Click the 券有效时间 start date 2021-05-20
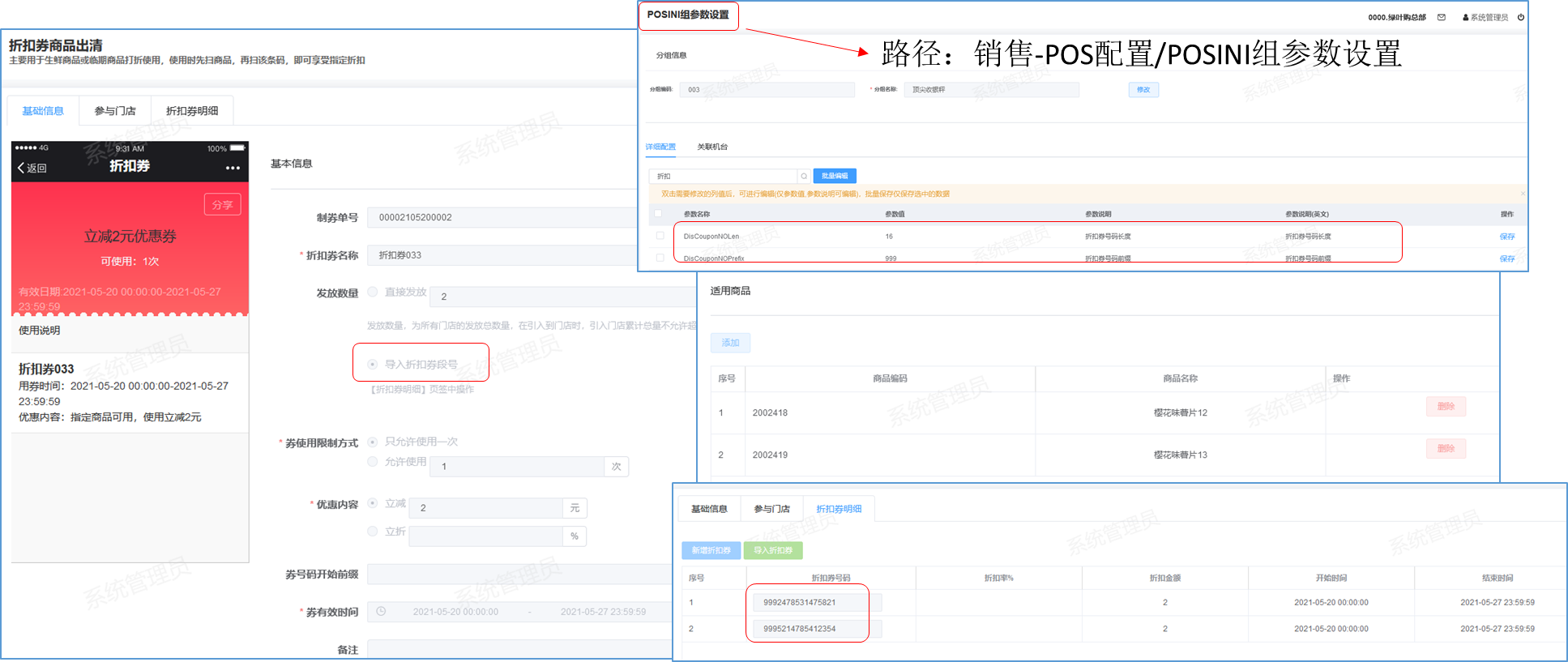 [x=455, y=612]
